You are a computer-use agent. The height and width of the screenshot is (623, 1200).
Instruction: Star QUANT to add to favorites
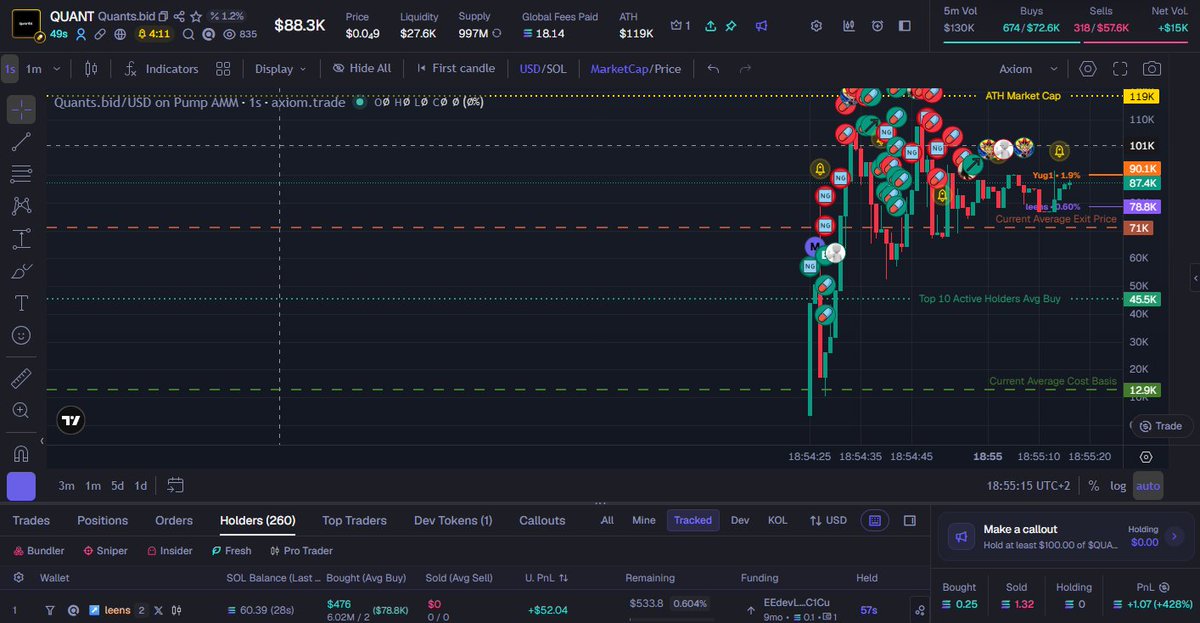pos(196,17)
